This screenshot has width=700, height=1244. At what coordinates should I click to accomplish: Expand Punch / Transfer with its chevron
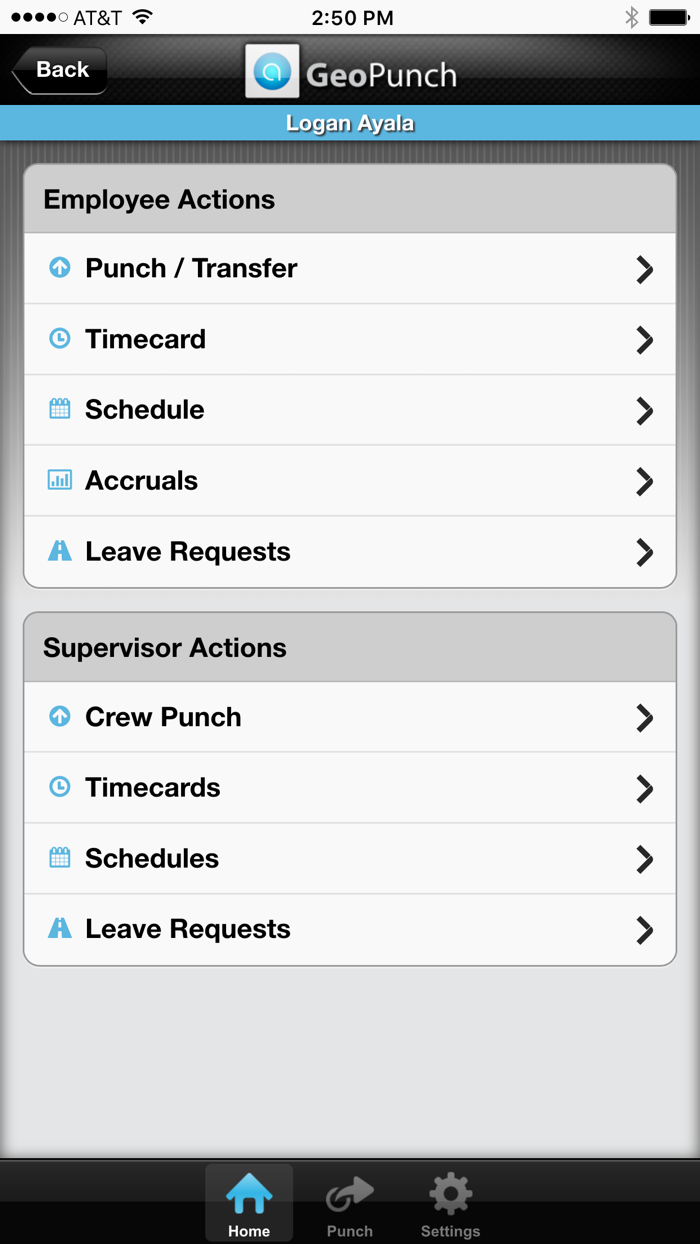(x=645, y=268)
